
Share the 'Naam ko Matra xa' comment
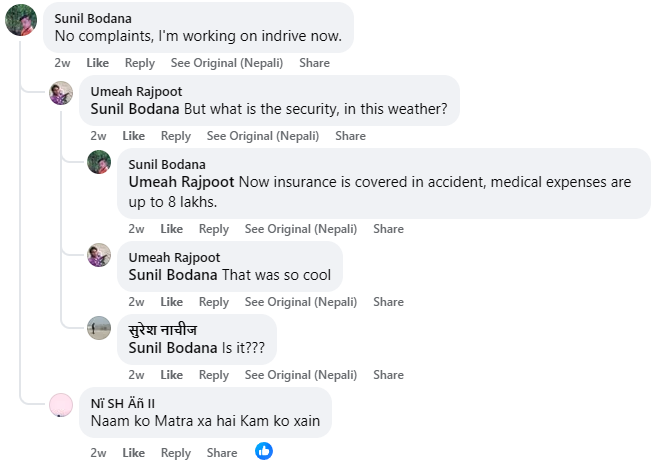click(222, 453)
